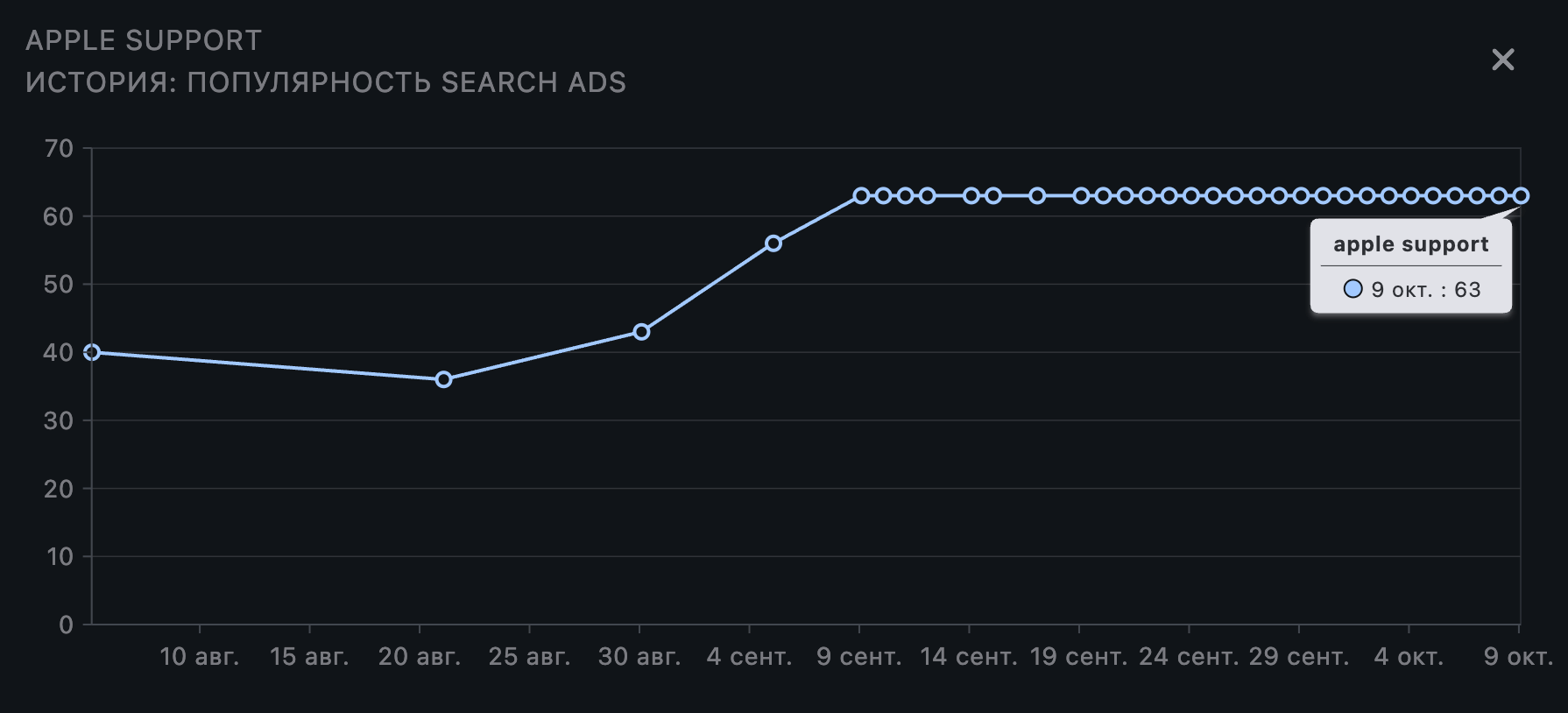Click the 14 сент. data point on the line
This screenshot has height=713, width=1568.
(971, 196)
